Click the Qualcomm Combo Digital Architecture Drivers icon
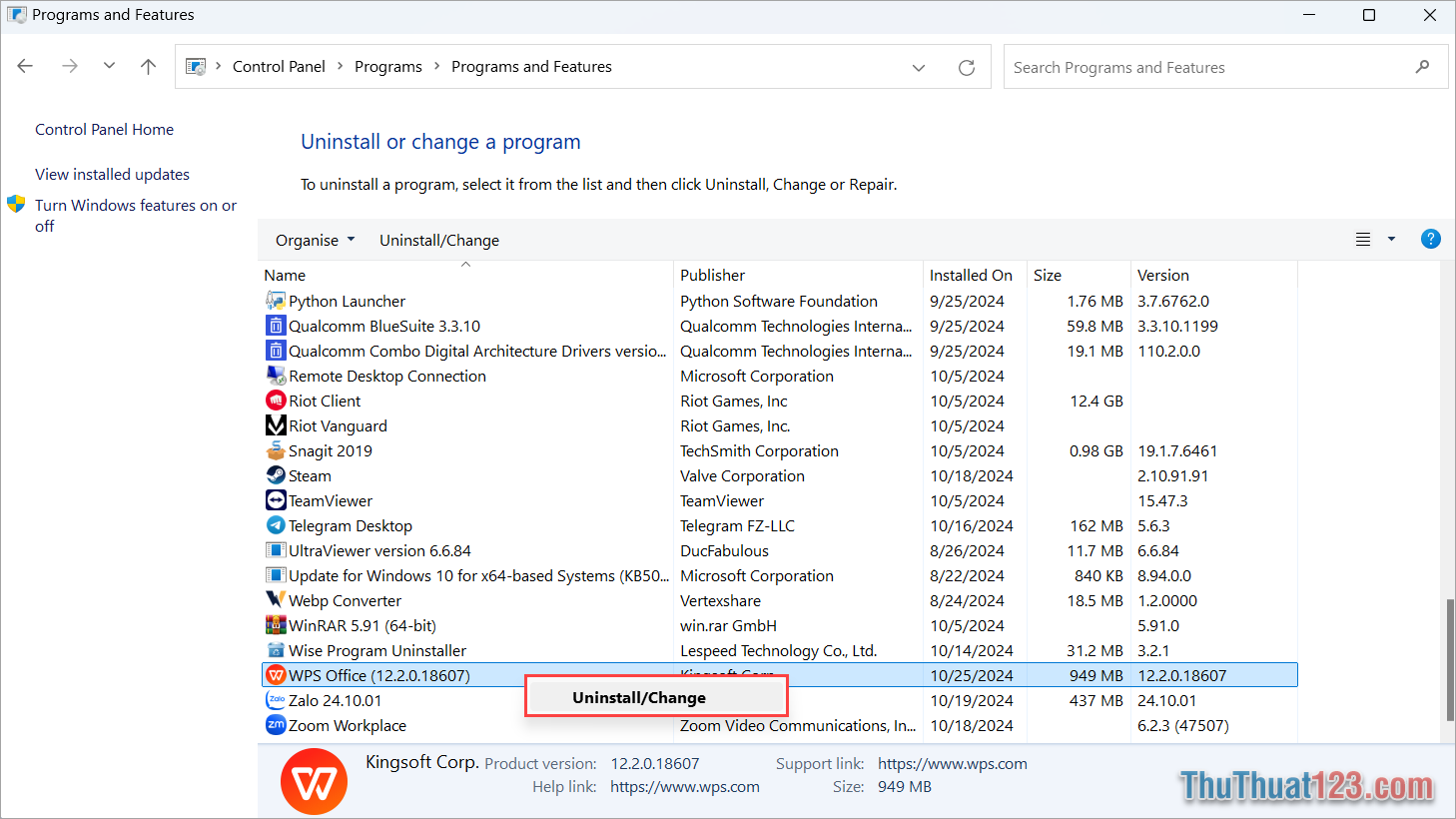The height and width of the screenshot is (819, 1456). click(276, 351)
